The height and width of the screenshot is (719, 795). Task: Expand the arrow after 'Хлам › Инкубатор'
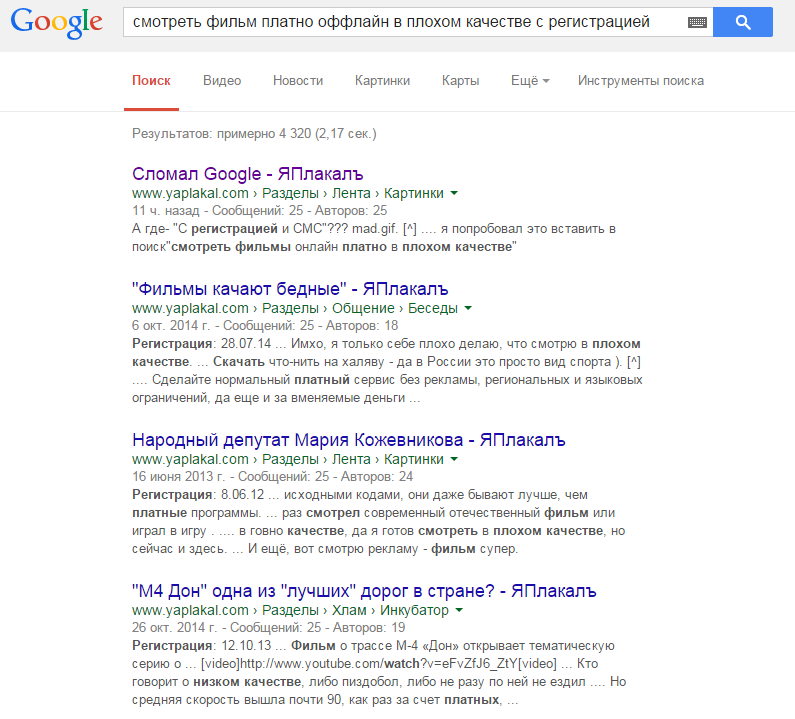[x=459, y=610]
